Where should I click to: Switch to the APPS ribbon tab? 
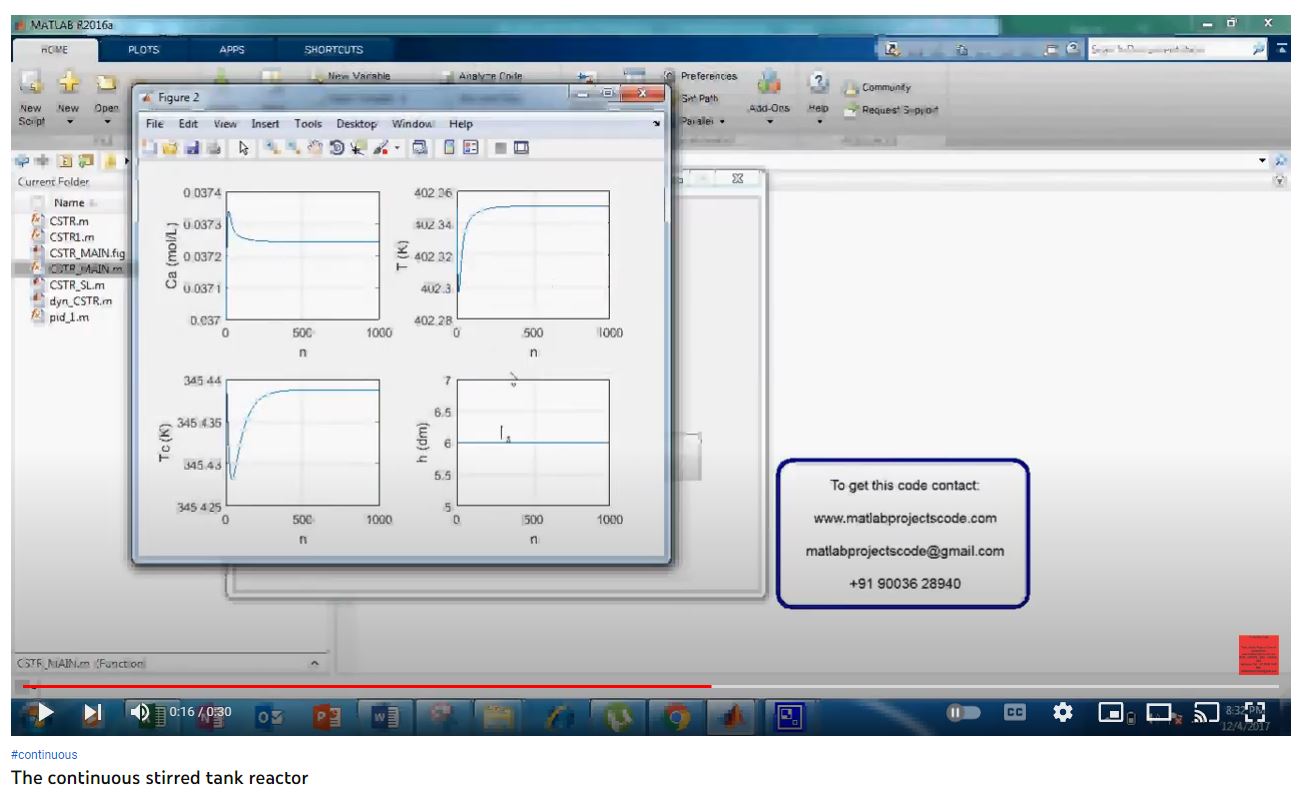[231, 49]
